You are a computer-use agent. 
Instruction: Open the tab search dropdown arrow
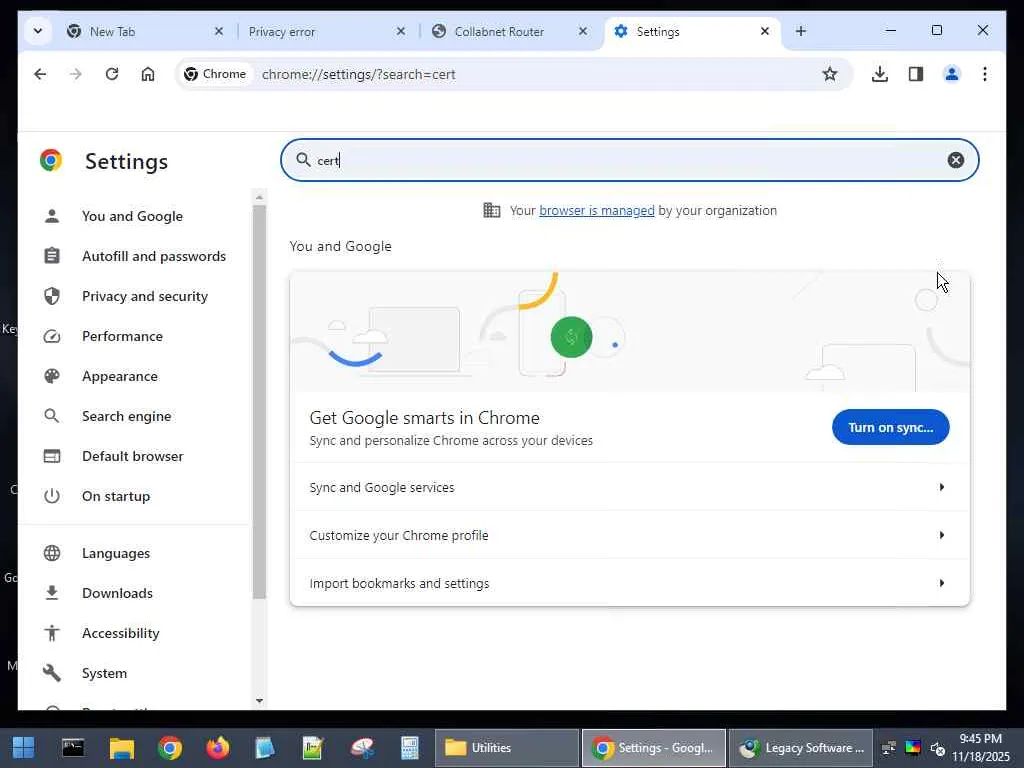38,31
